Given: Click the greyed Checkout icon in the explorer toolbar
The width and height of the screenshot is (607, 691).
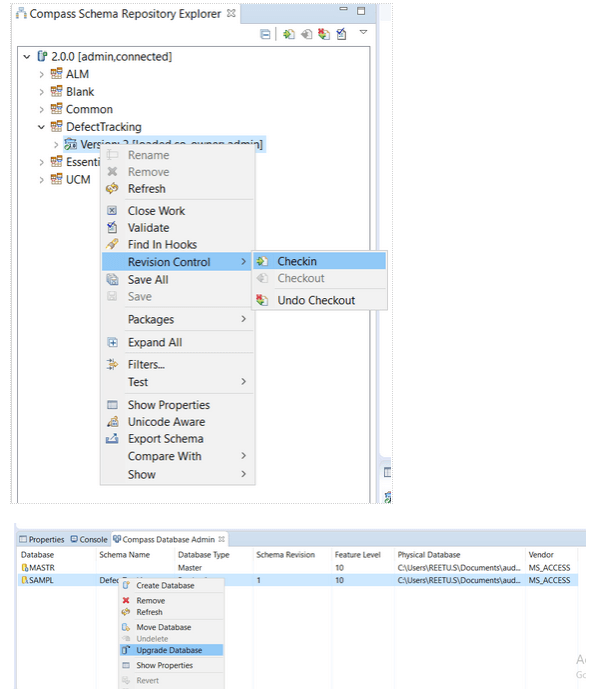Looking at the screenshot, I should [306, 34].
